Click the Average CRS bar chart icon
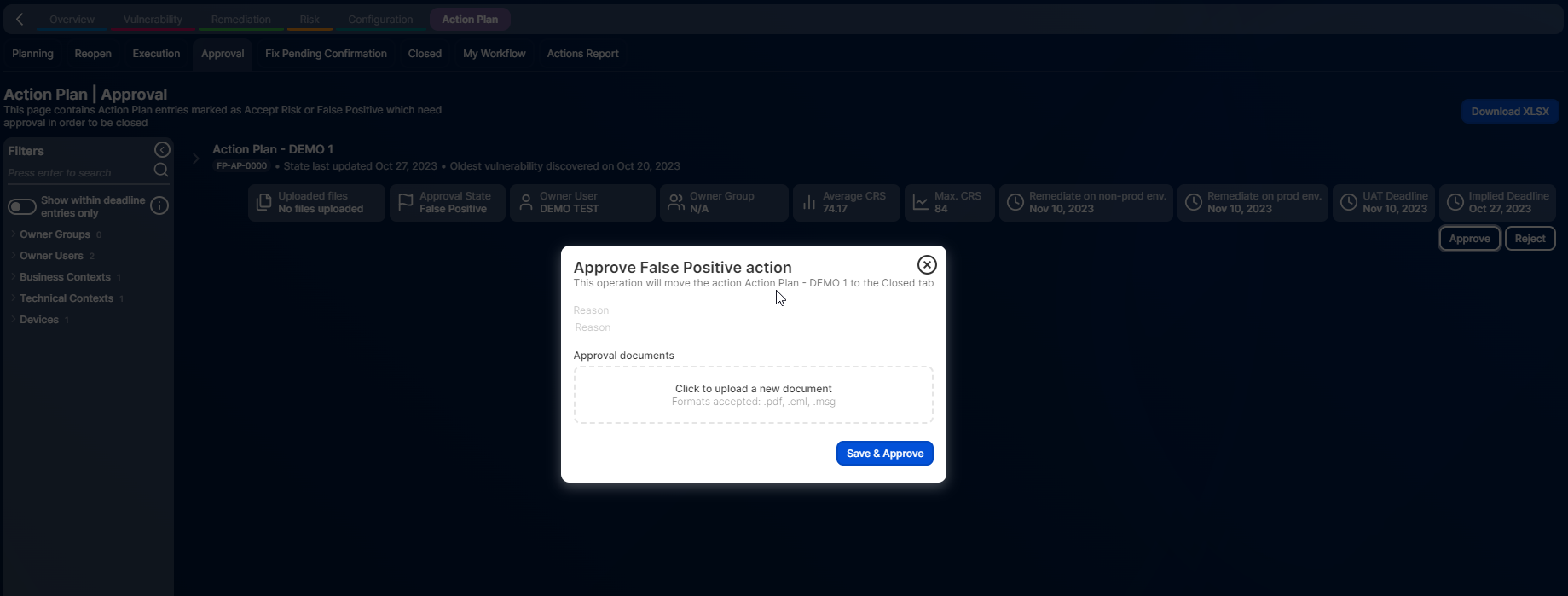 [x=809, y=202]
